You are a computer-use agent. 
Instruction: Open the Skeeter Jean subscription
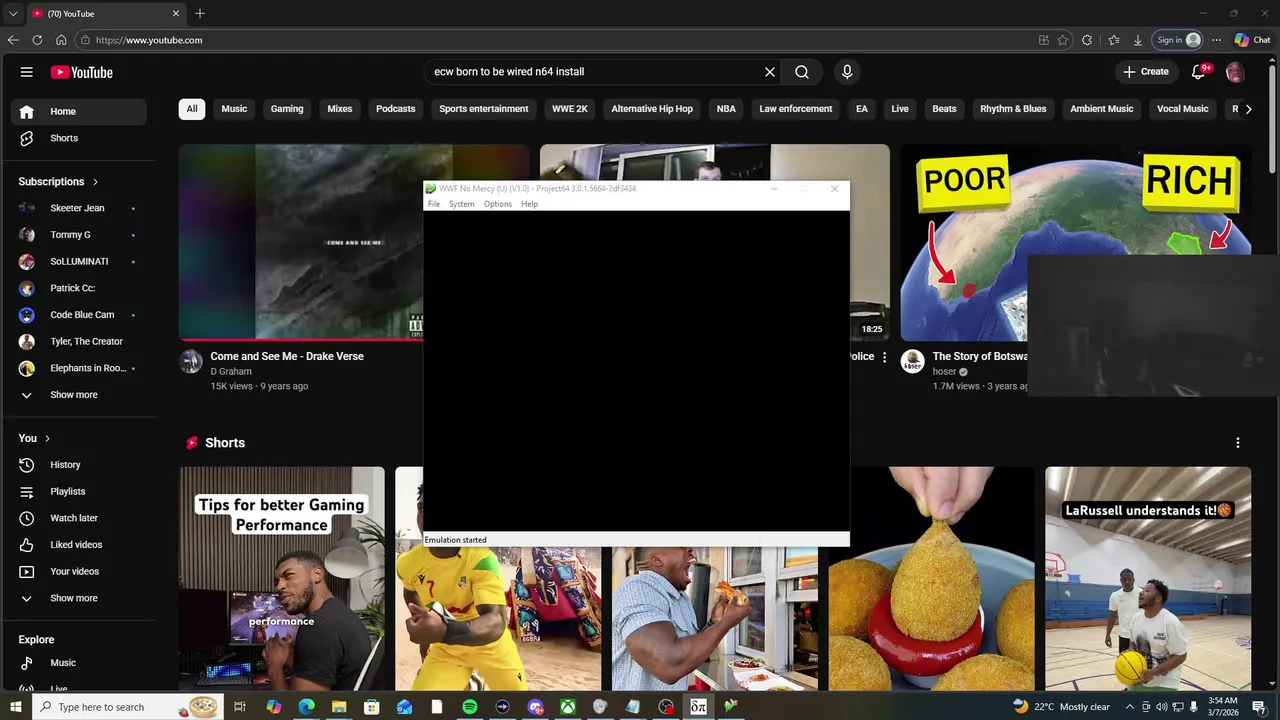[79, 208]
